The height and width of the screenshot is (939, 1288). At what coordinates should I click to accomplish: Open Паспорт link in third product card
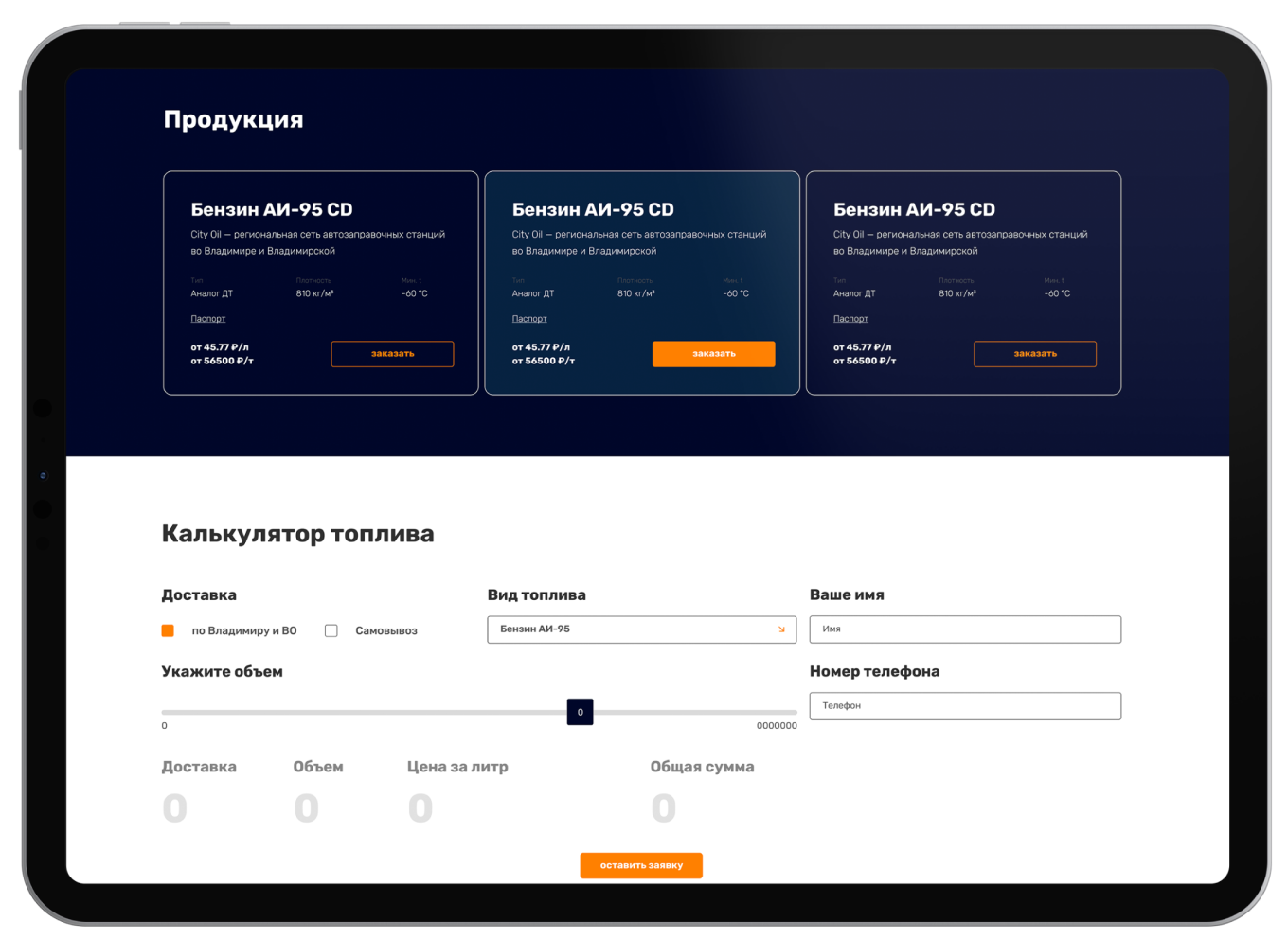[850, 319]
